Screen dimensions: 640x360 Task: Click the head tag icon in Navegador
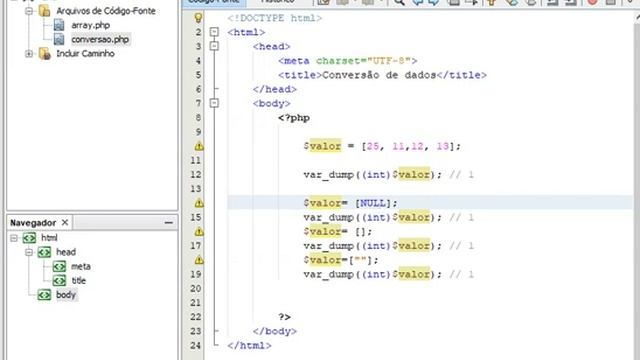click(x=44, y=252)
